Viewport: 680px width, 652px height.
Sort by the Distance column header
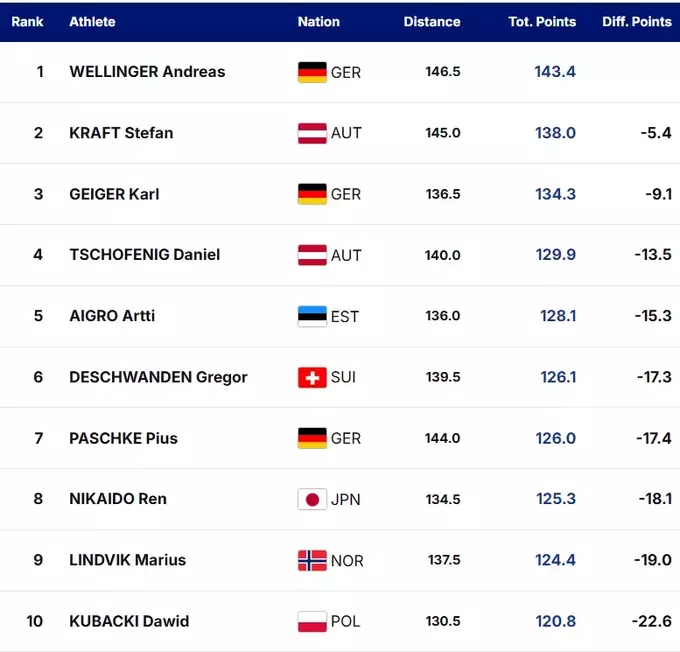coord(432,21)
